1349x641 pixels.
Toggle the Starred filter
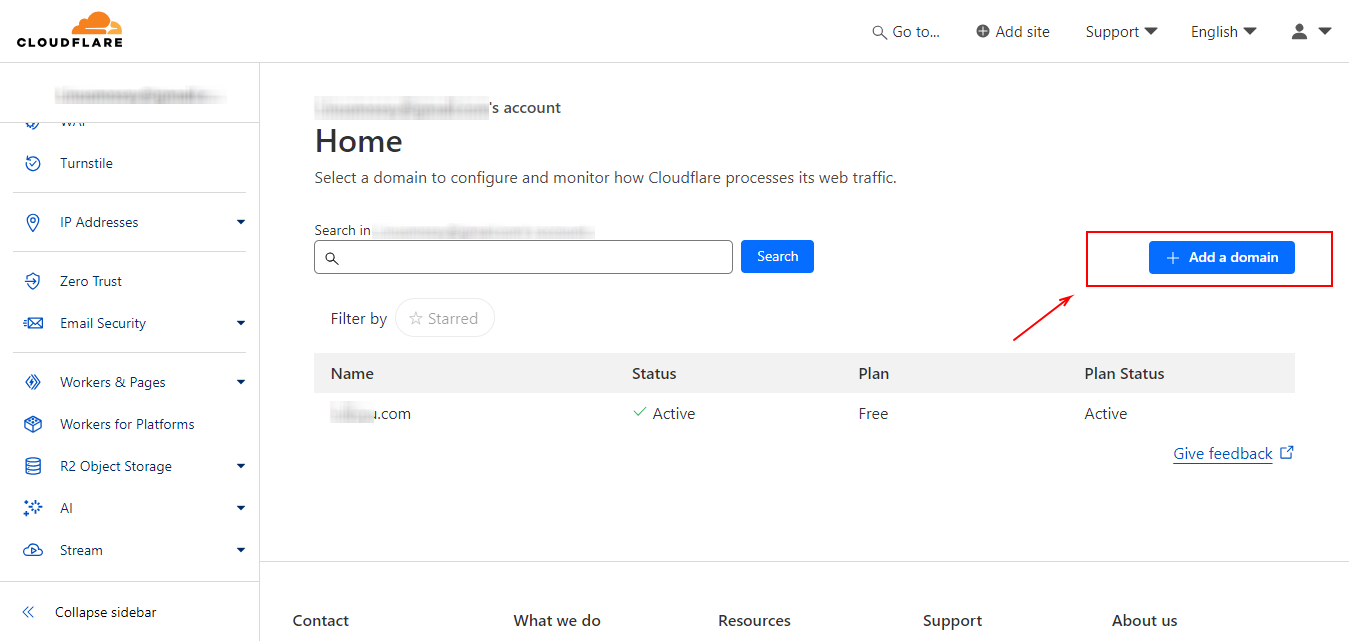[444, 318]
